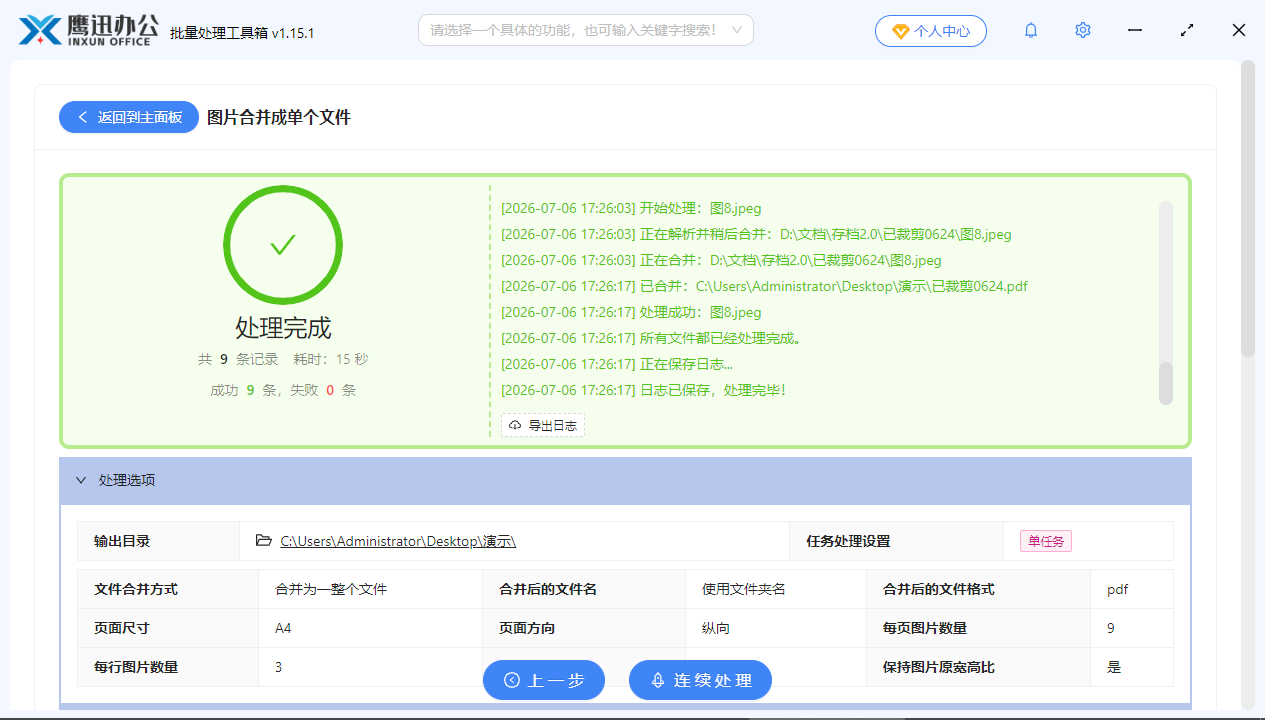
Task: Click the page title 图片合并成单个文件
Action: 279,117
